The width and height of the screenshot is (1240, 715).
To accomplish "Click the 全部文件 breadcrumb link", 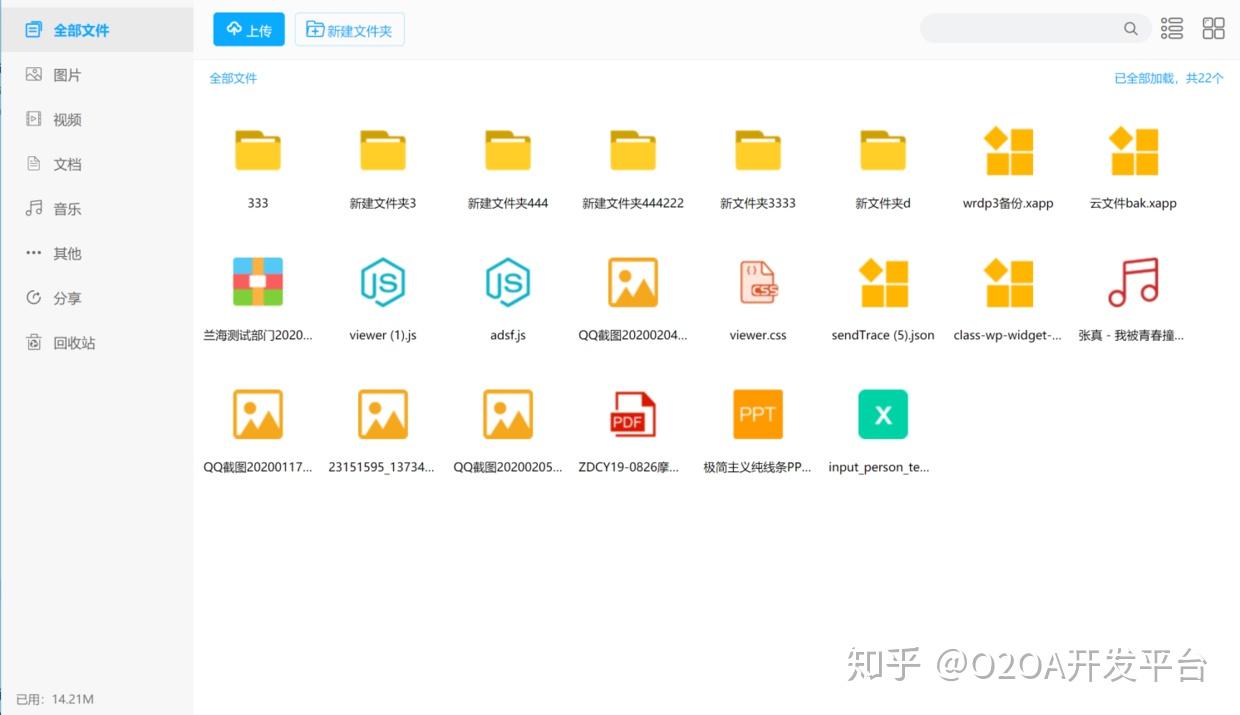I will pos(233,77).
